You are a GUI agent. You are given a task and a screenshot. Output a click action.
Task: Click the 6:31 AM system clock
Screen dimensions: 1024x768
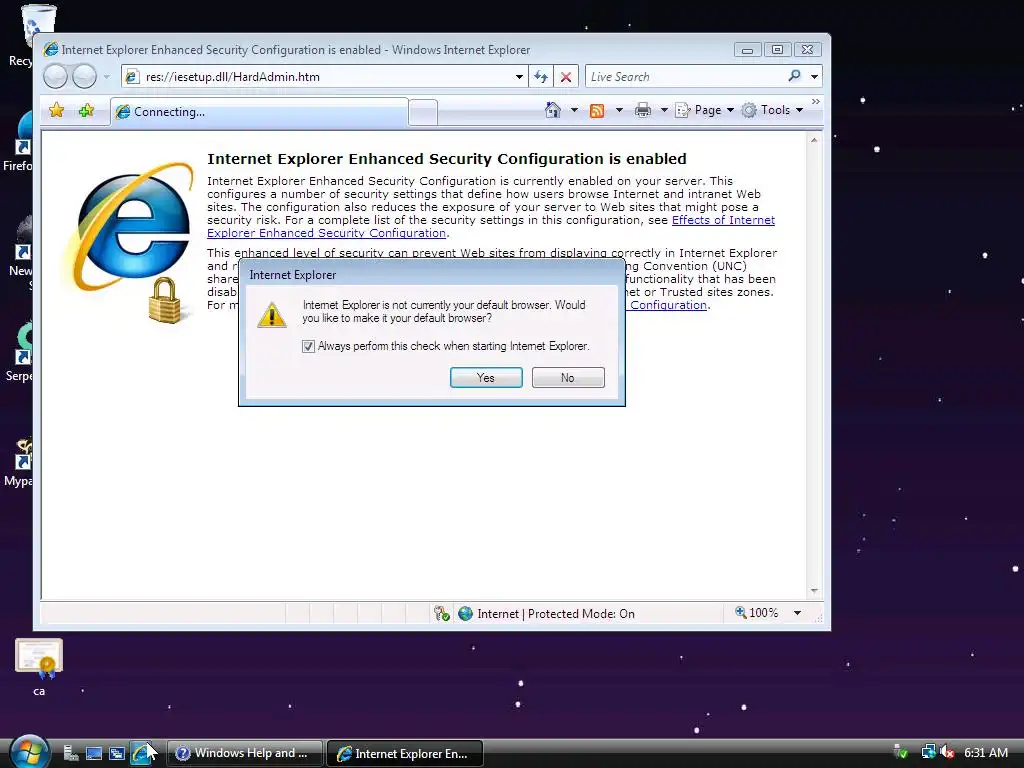point(985,752)
